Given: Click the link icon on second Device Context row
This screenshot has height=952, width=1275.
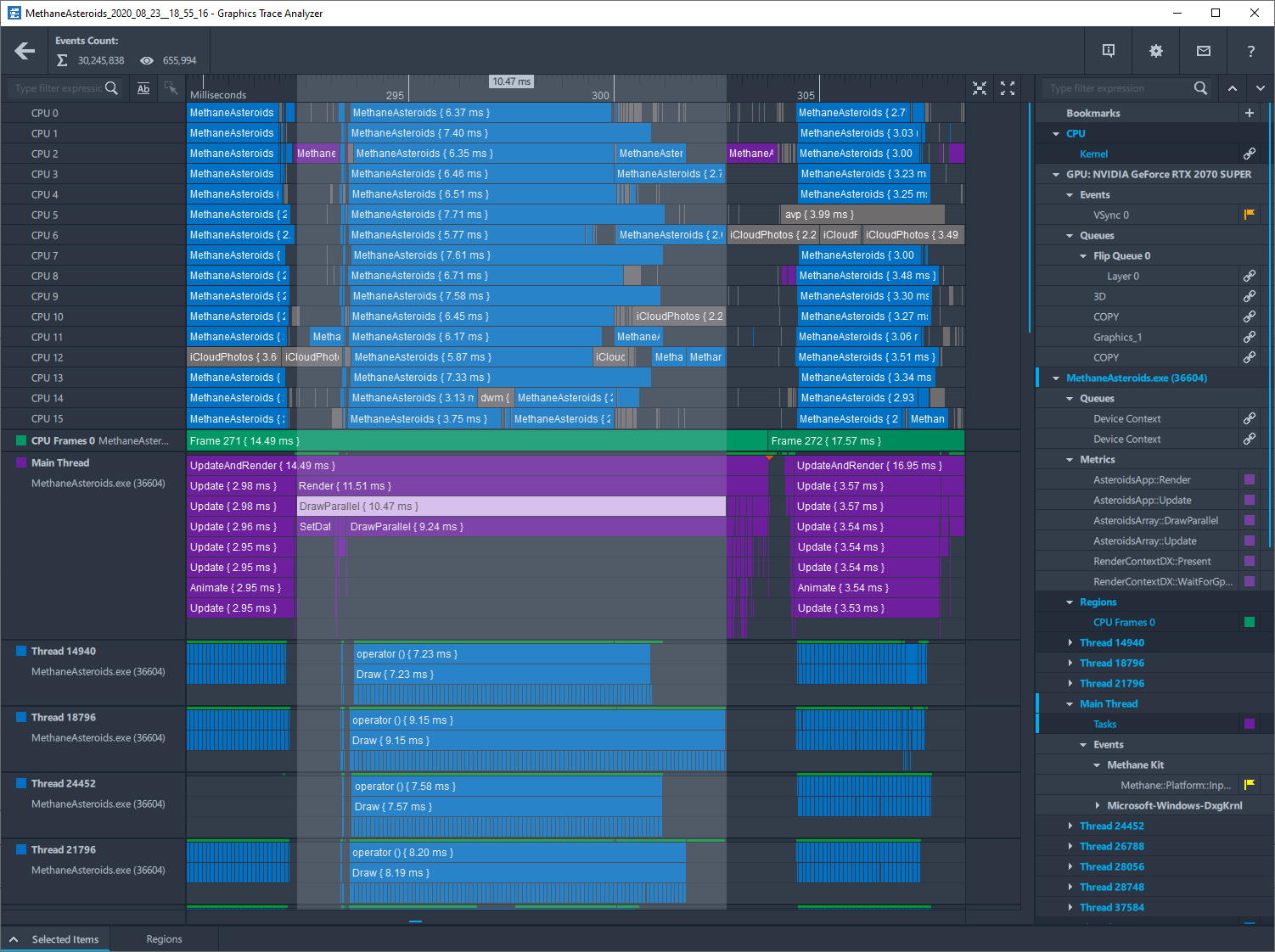Looking at the screenshot, I should tap(1250, 439).
